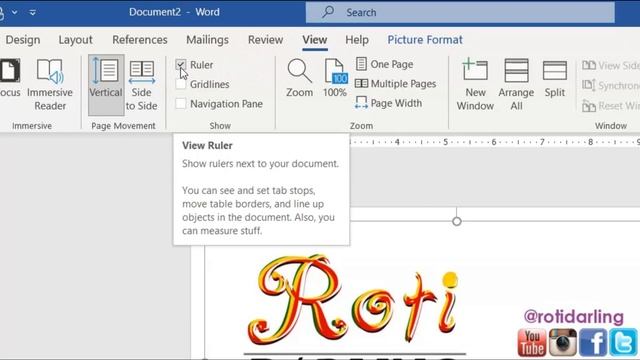Click the Facebook icon
This screenshot has width=640, height=360.
pos(593,342)
